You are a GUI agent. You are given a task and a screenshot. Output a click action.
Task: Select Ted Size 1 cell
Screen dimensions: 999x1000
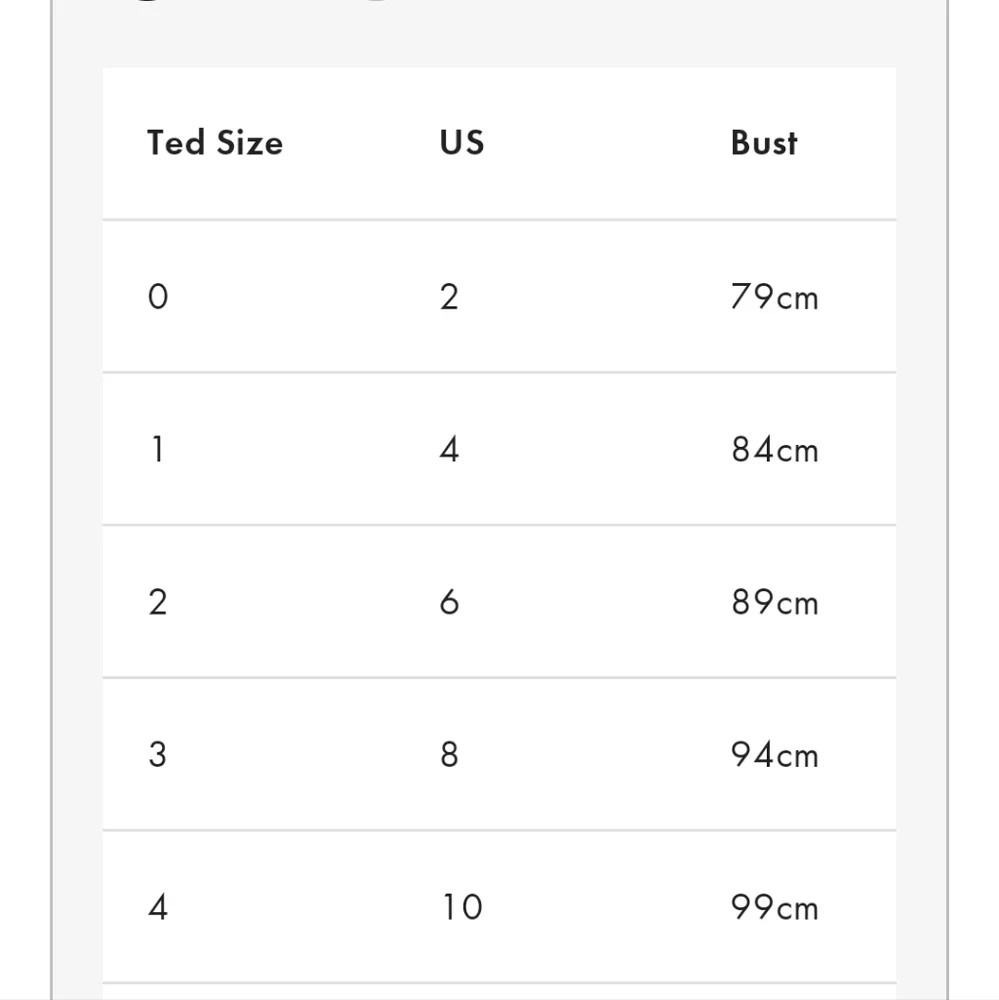point(158,450)
